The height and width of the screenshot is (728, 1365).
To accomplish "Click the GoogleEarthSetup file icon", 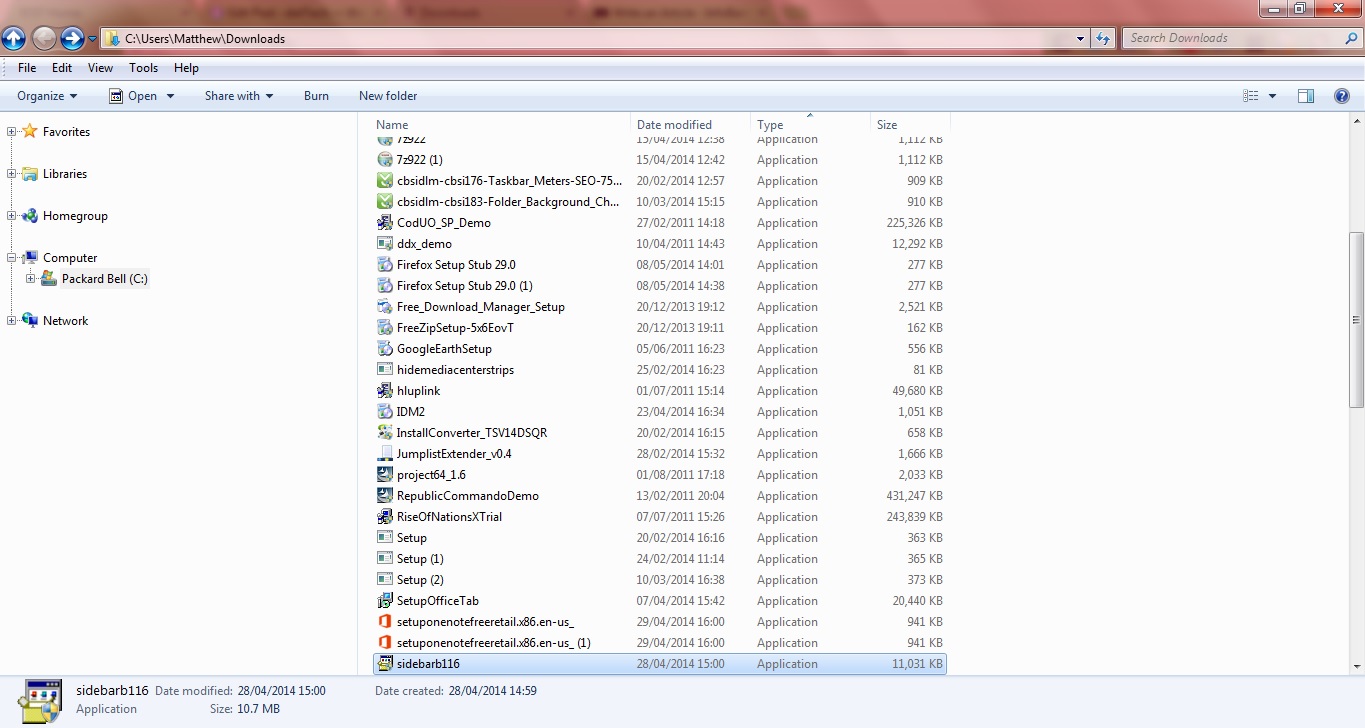I will pos(385,349).
